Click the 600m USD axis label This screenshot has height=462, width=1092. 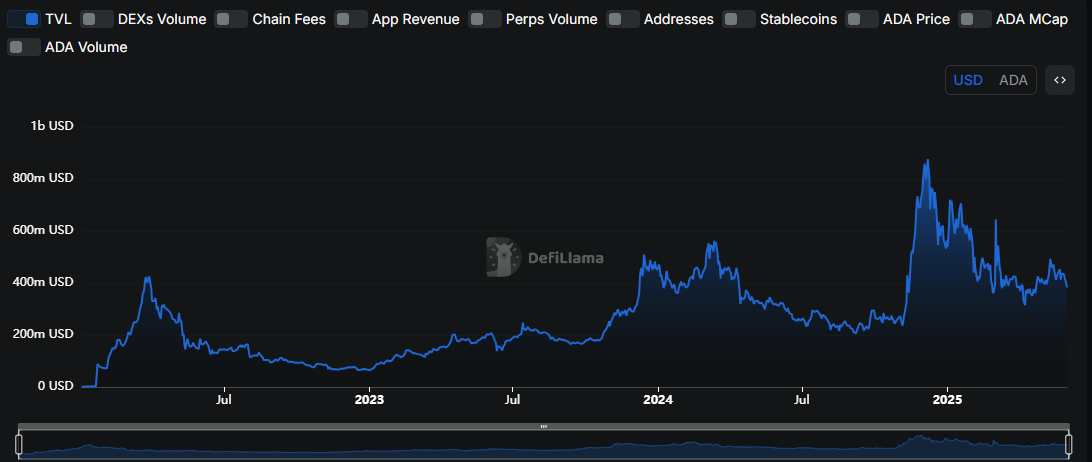(x=43, y=230)
